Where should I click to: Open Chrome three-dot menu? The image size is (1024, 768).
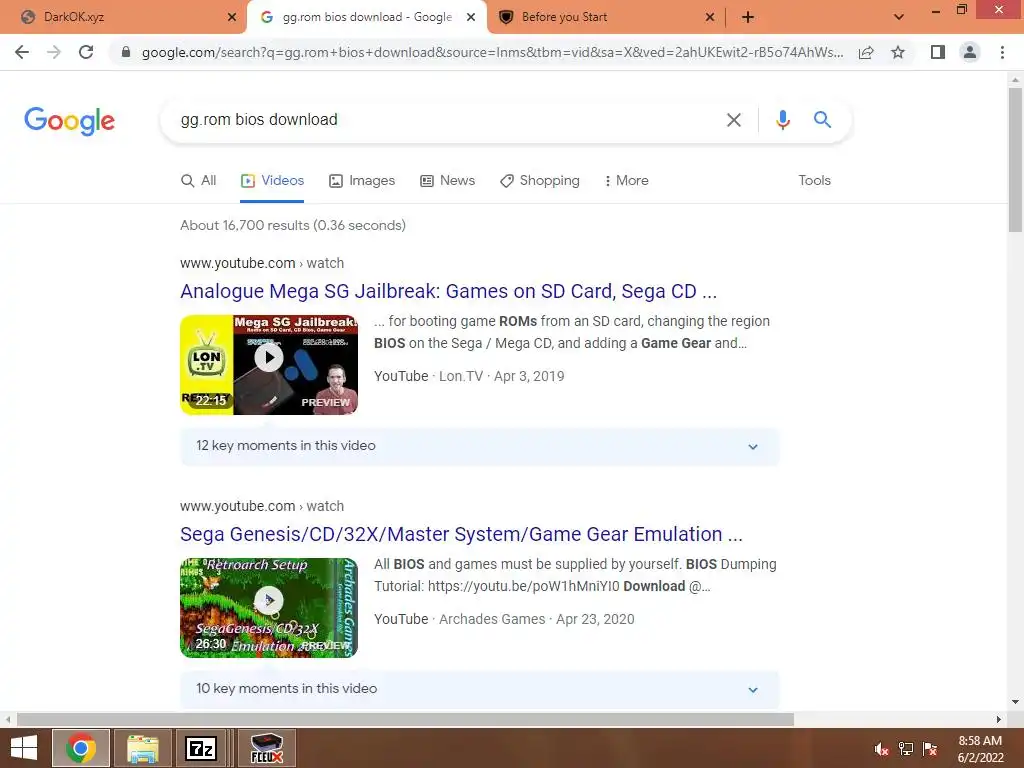1002,52
